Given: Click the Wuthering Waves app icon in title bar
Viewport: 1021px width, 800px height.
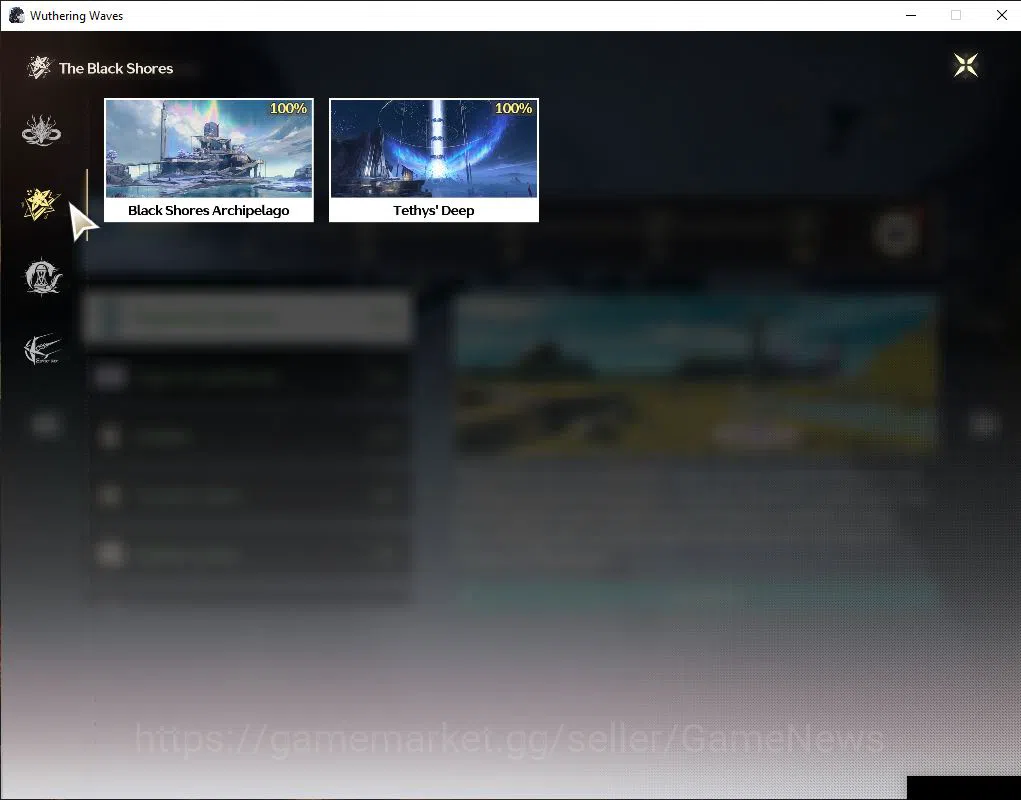Looking at the screenshot, I should pyautogui.click(x=16, y=15).
